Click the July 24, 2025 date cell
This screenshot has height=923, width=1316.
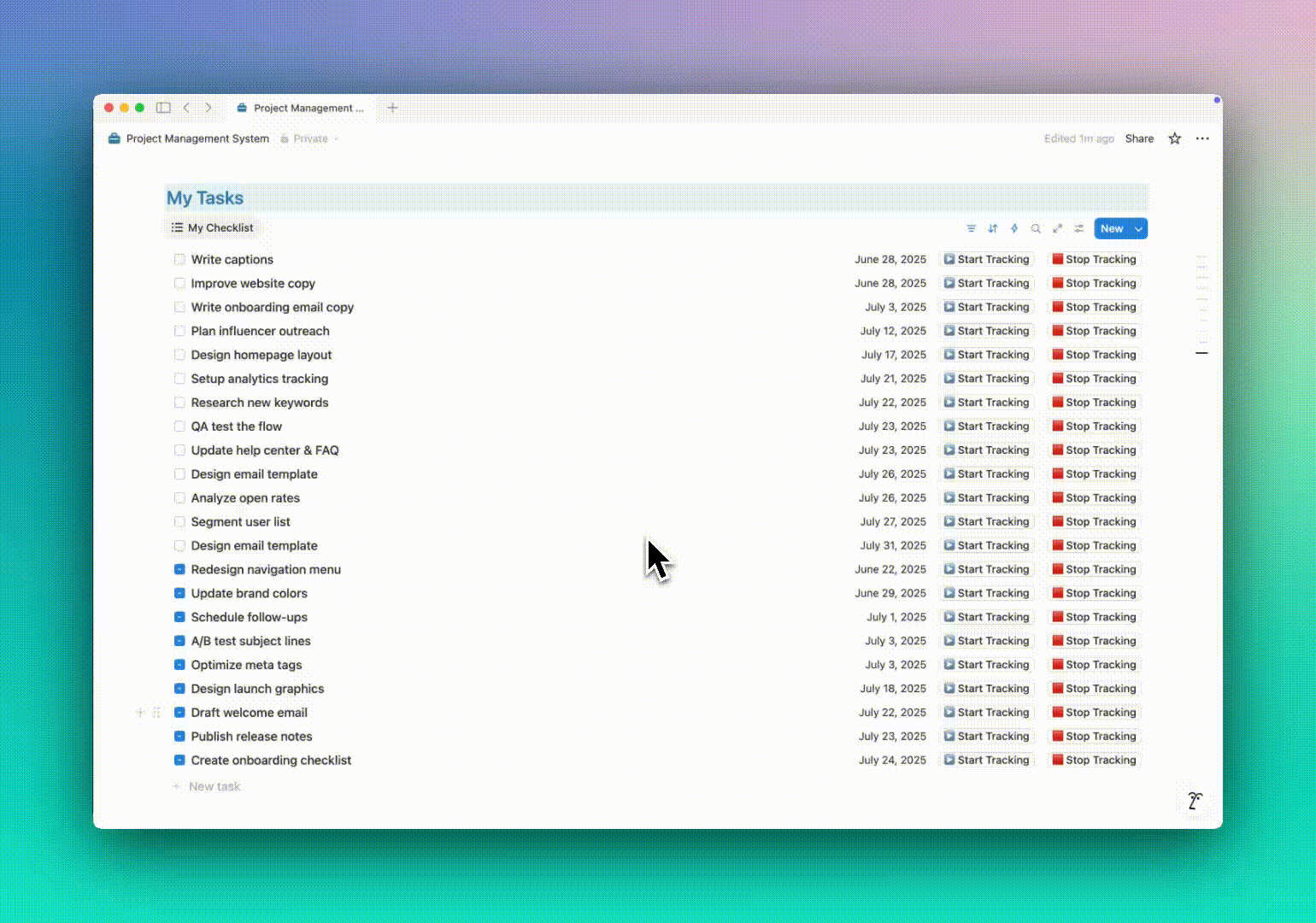892,760
